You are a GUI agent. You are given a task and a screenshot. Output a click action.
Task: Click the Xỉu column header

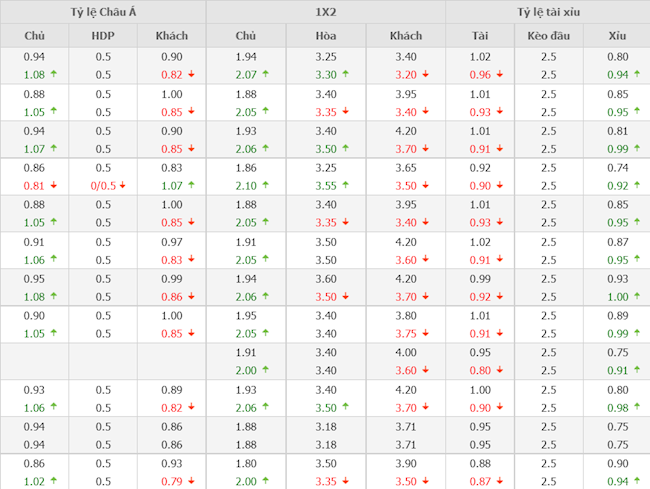(617, 36)
